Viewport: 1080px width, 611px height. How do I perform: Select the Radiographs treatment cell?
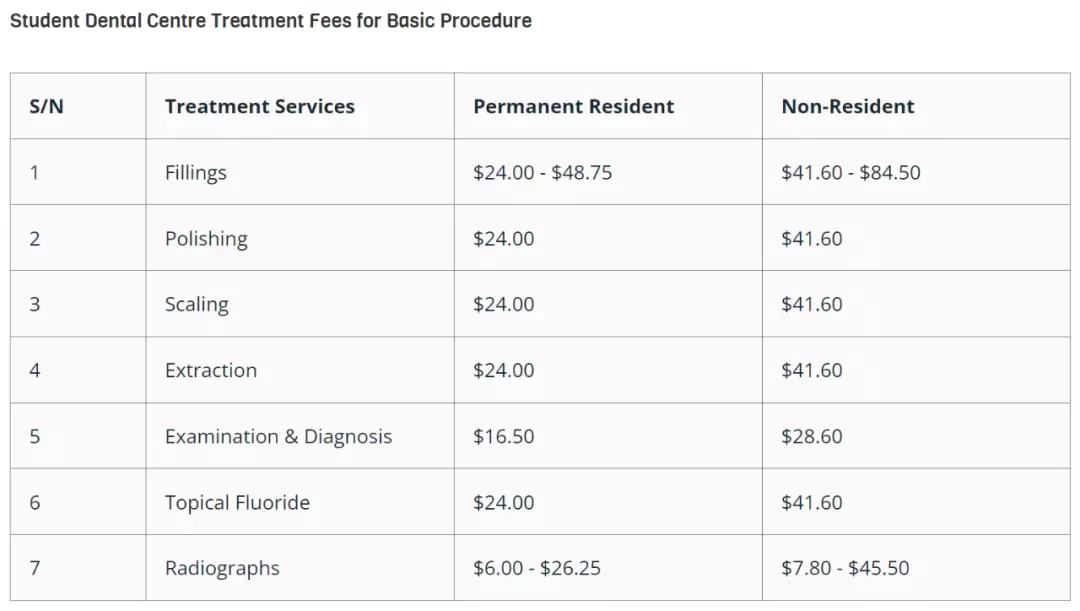pyautogui.click(x=300, y=568)
